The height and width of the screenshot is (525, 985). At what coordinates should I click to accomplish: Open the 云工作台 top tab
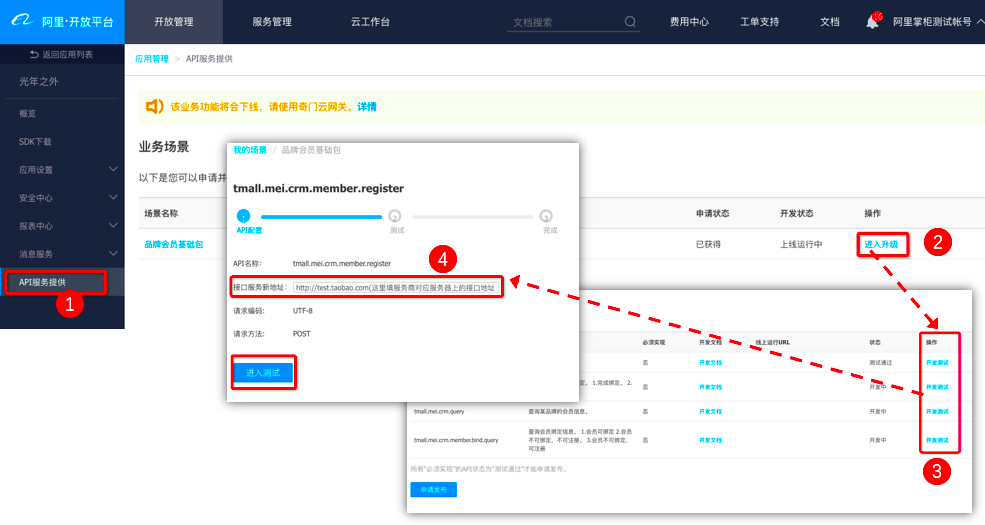370,22
